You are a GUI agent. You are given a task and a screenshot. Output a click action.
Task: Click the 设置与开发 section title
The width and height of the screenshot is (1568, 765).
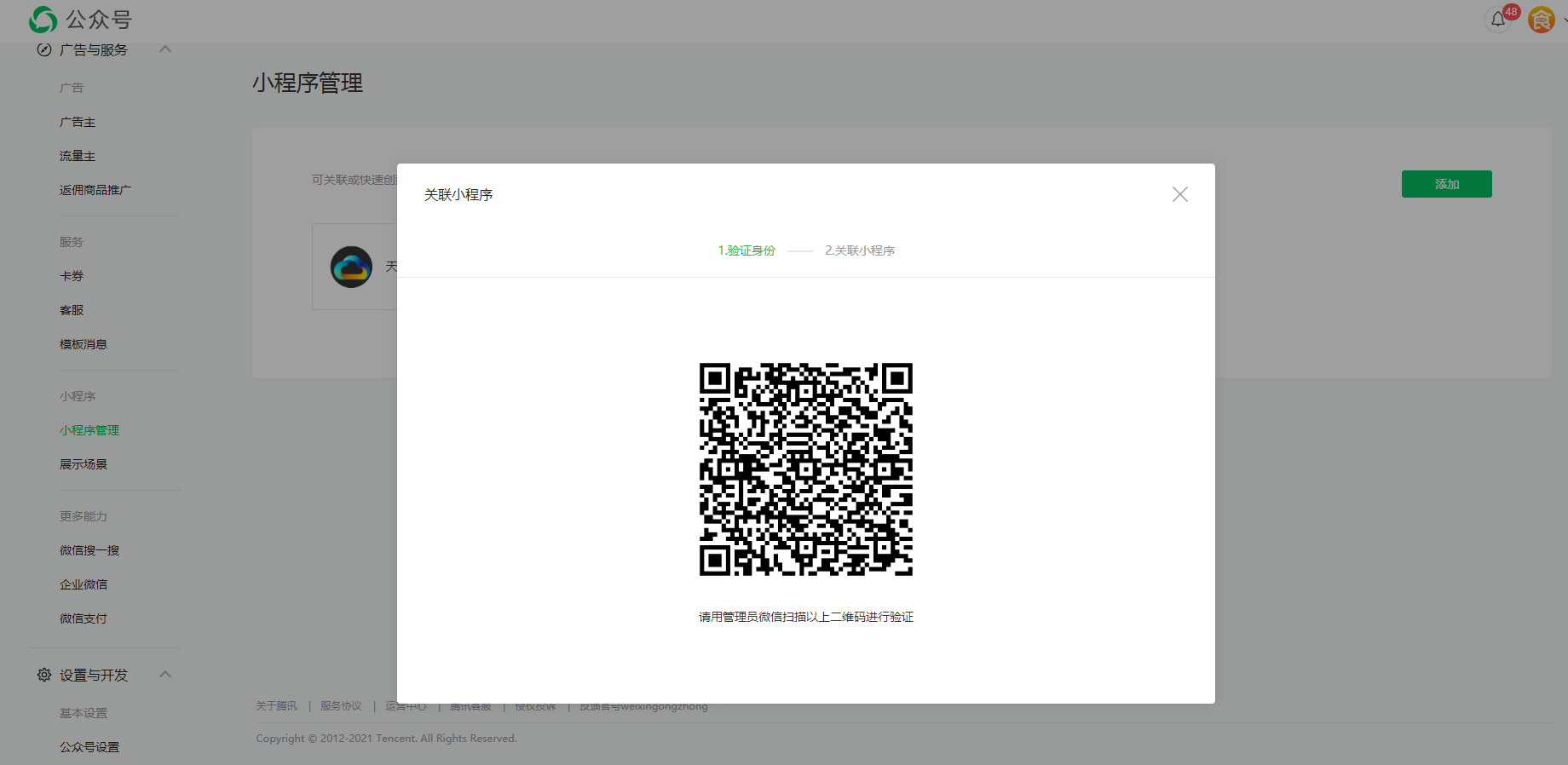(x=94, y=676)
